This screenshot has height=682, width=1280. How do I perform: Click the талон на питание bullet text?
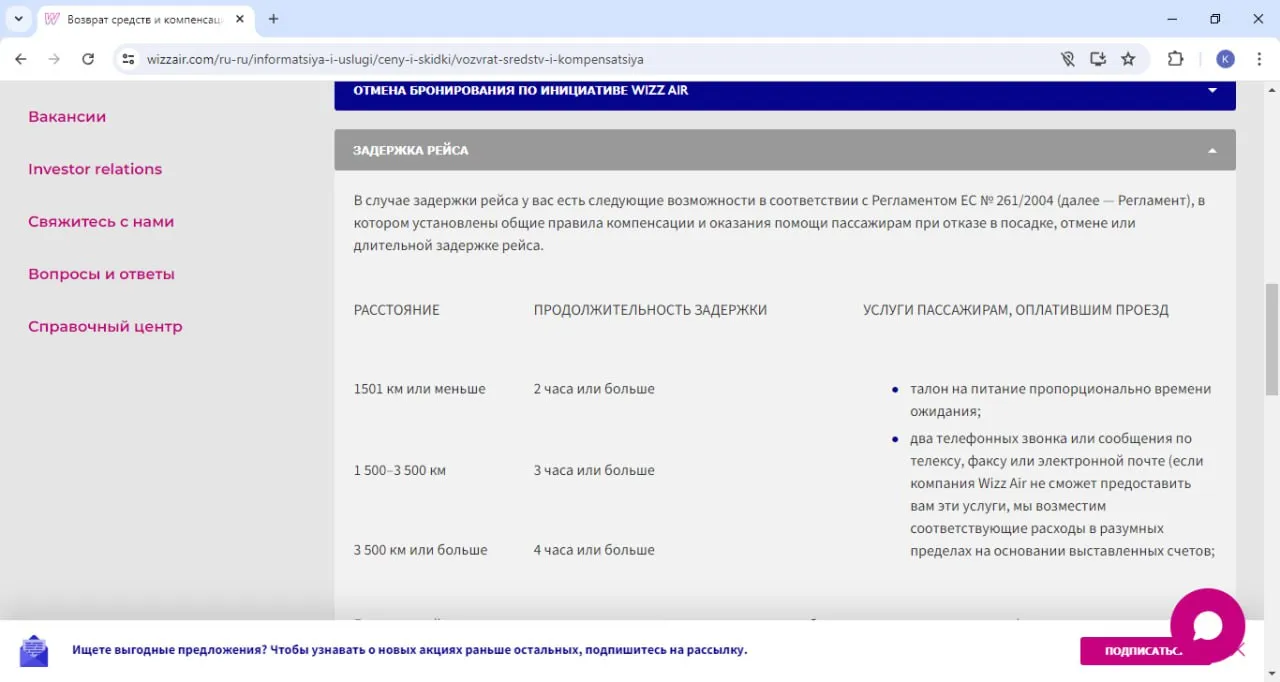(1060, 400)
